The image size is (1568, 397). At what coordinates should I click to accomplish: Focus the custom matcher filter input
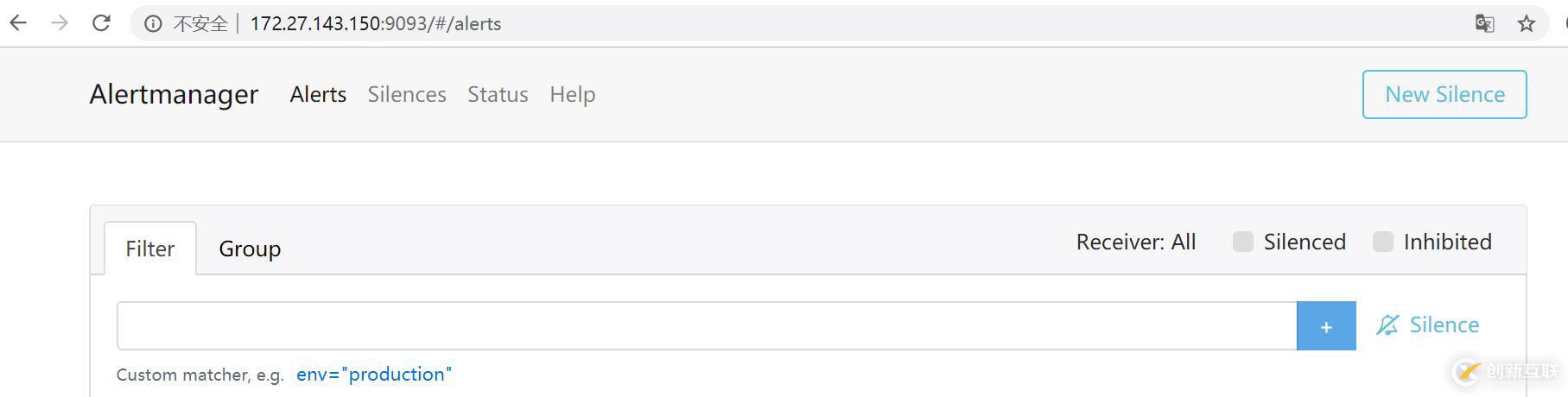point(706,326)
